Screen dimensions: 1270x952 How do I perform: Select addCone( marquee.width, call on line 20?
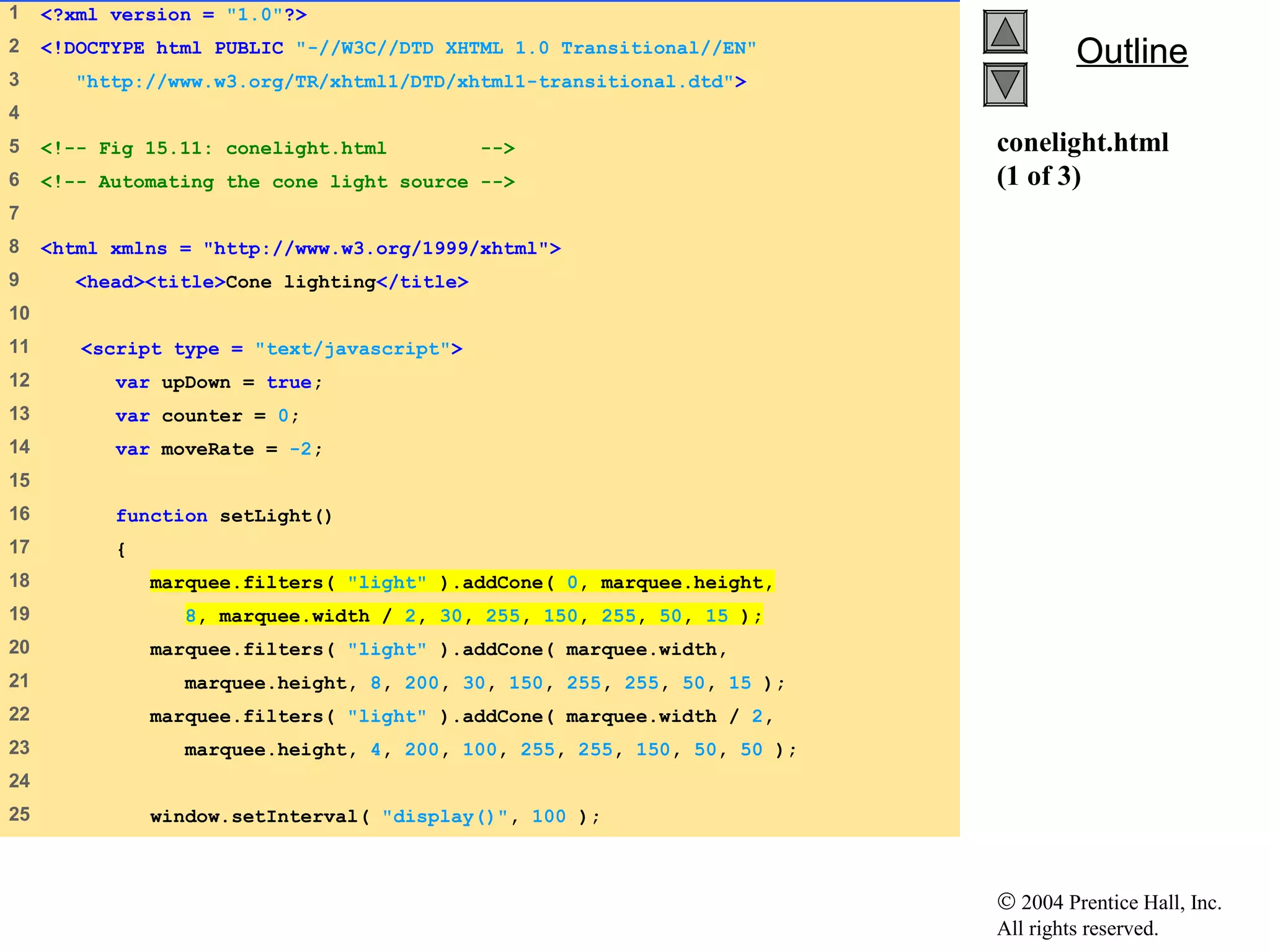(438, 650)
